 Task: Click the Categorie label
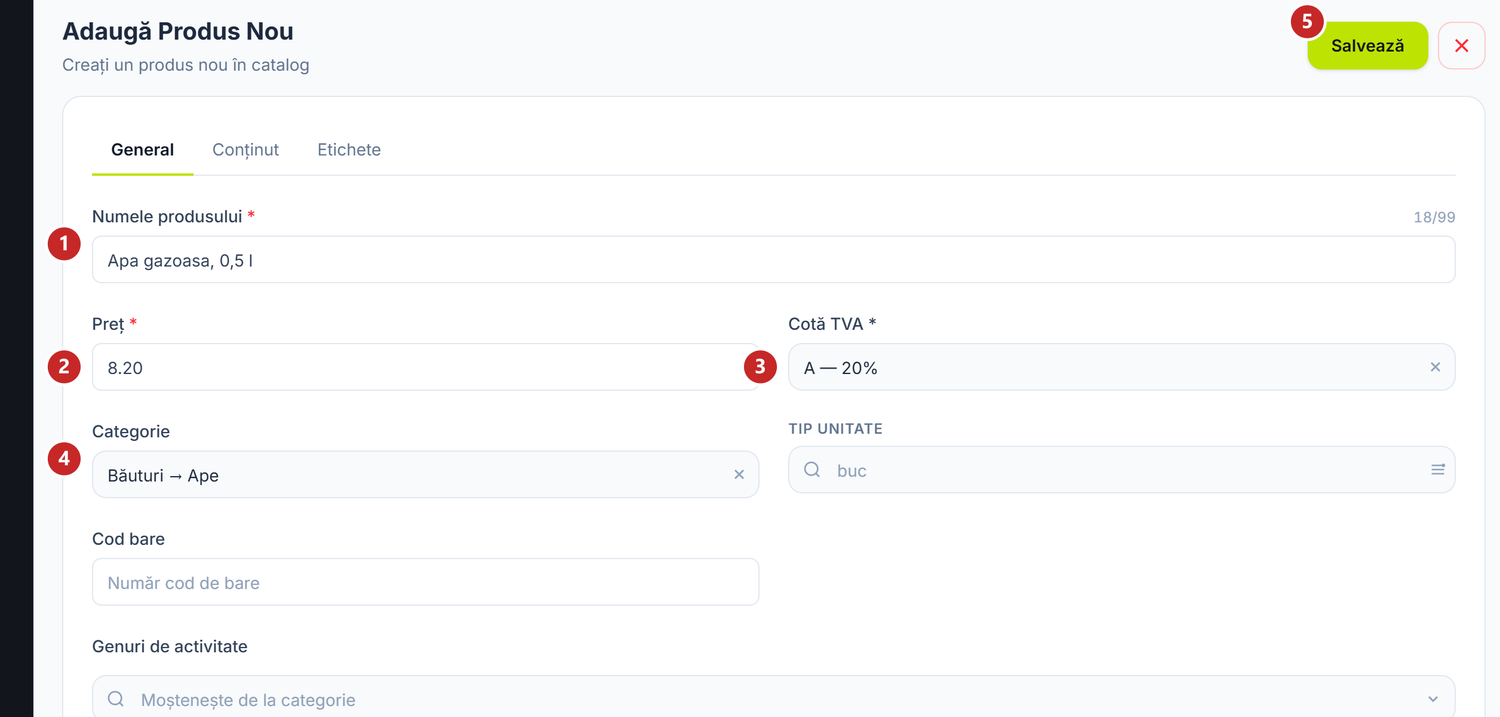coord(131,431)
